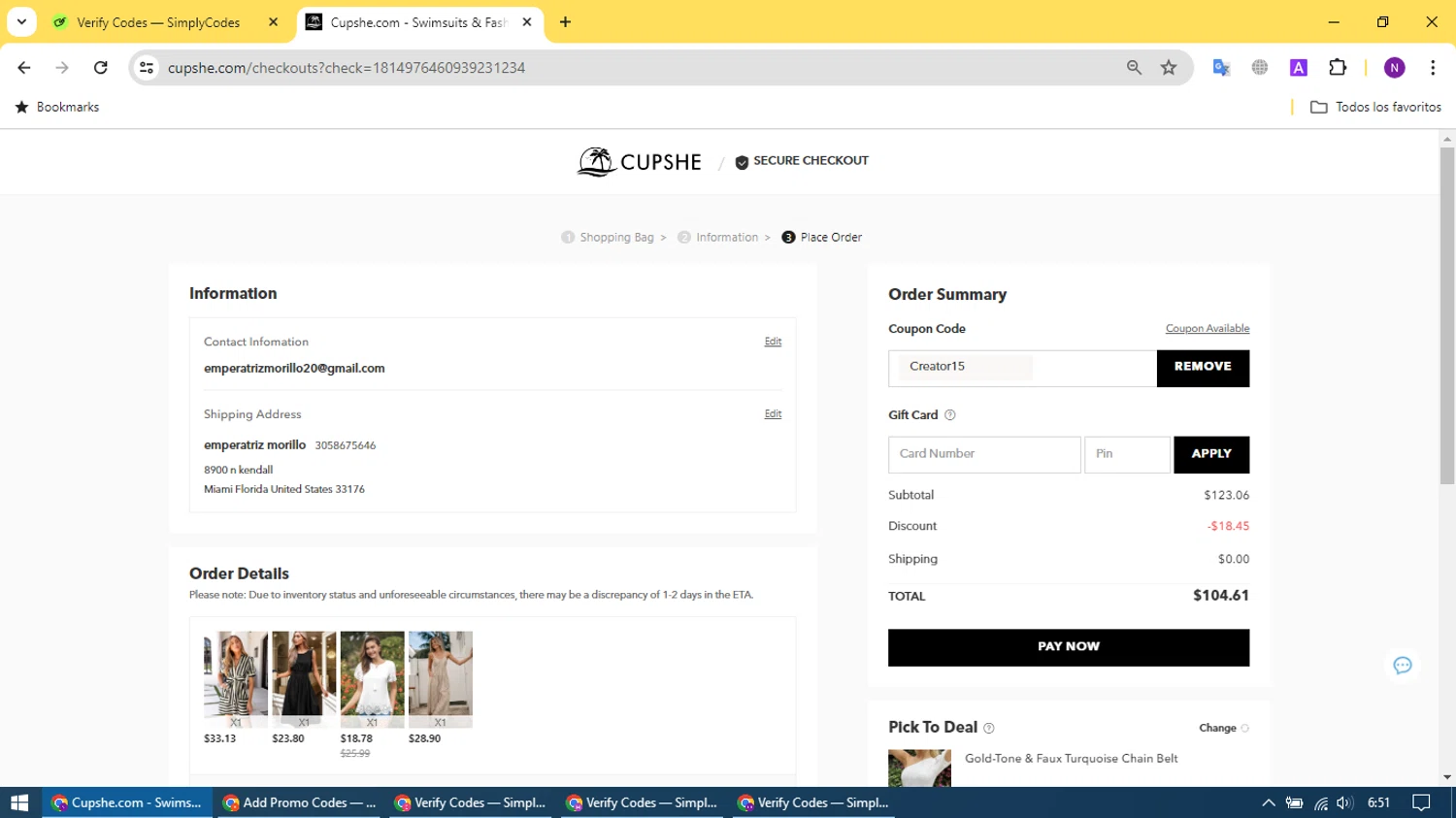This screenshot has height=818, width=1456.
Task: Close the Verify Codes SimplyCodes tab
Action: 273,22
